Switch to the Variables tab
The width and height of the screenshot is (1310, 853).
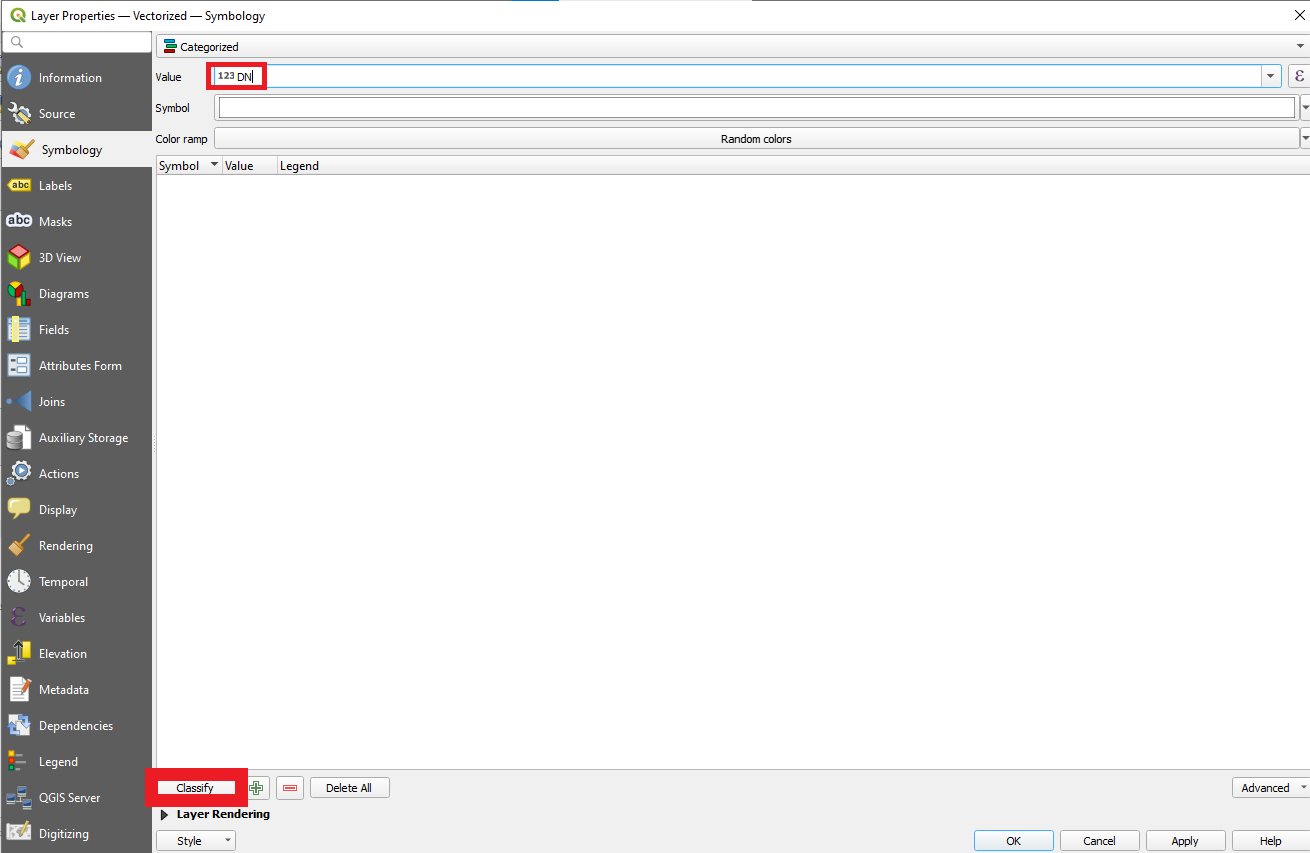[x=76, y=617]
